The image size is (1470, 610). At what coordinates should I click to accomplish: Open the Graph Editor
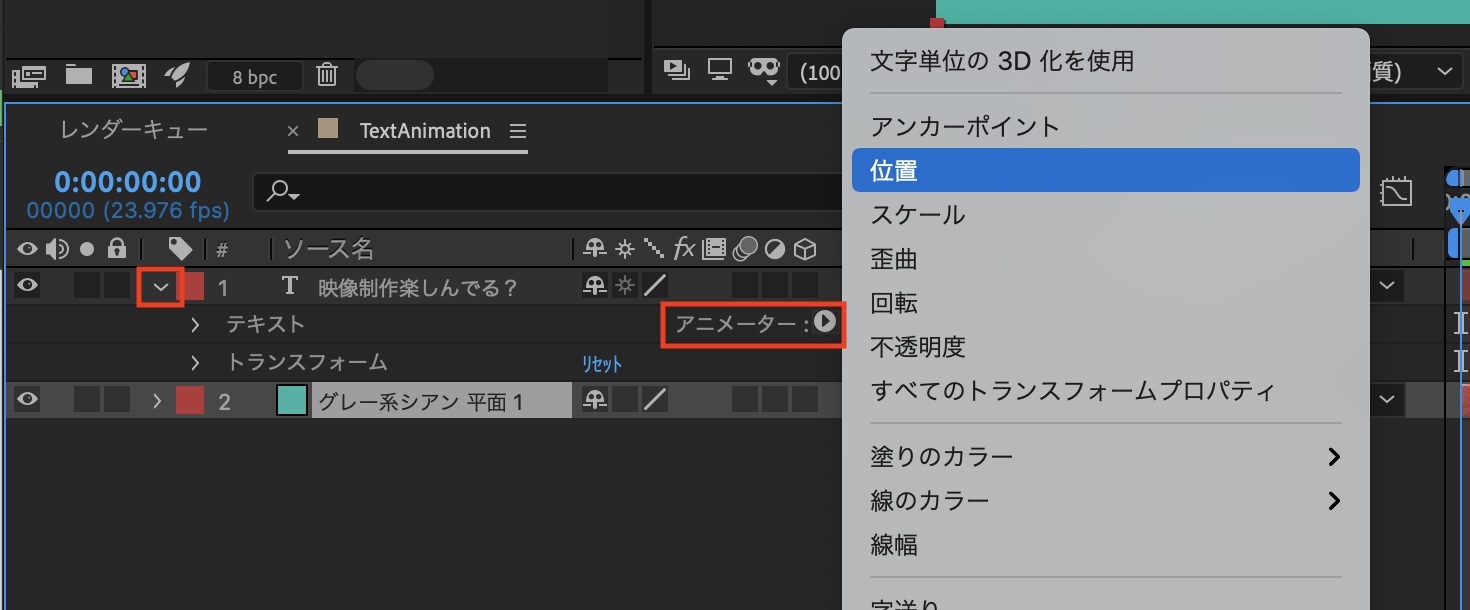pyautogui.click(x=1395, y=191)
